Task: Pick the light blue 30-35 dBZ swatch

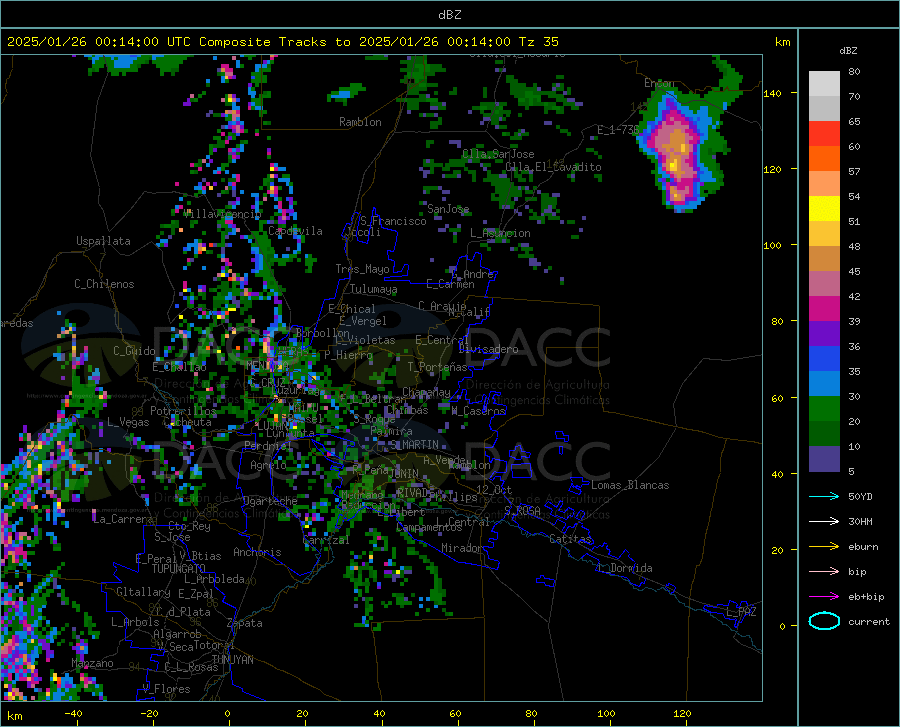Action: point(824,384)
